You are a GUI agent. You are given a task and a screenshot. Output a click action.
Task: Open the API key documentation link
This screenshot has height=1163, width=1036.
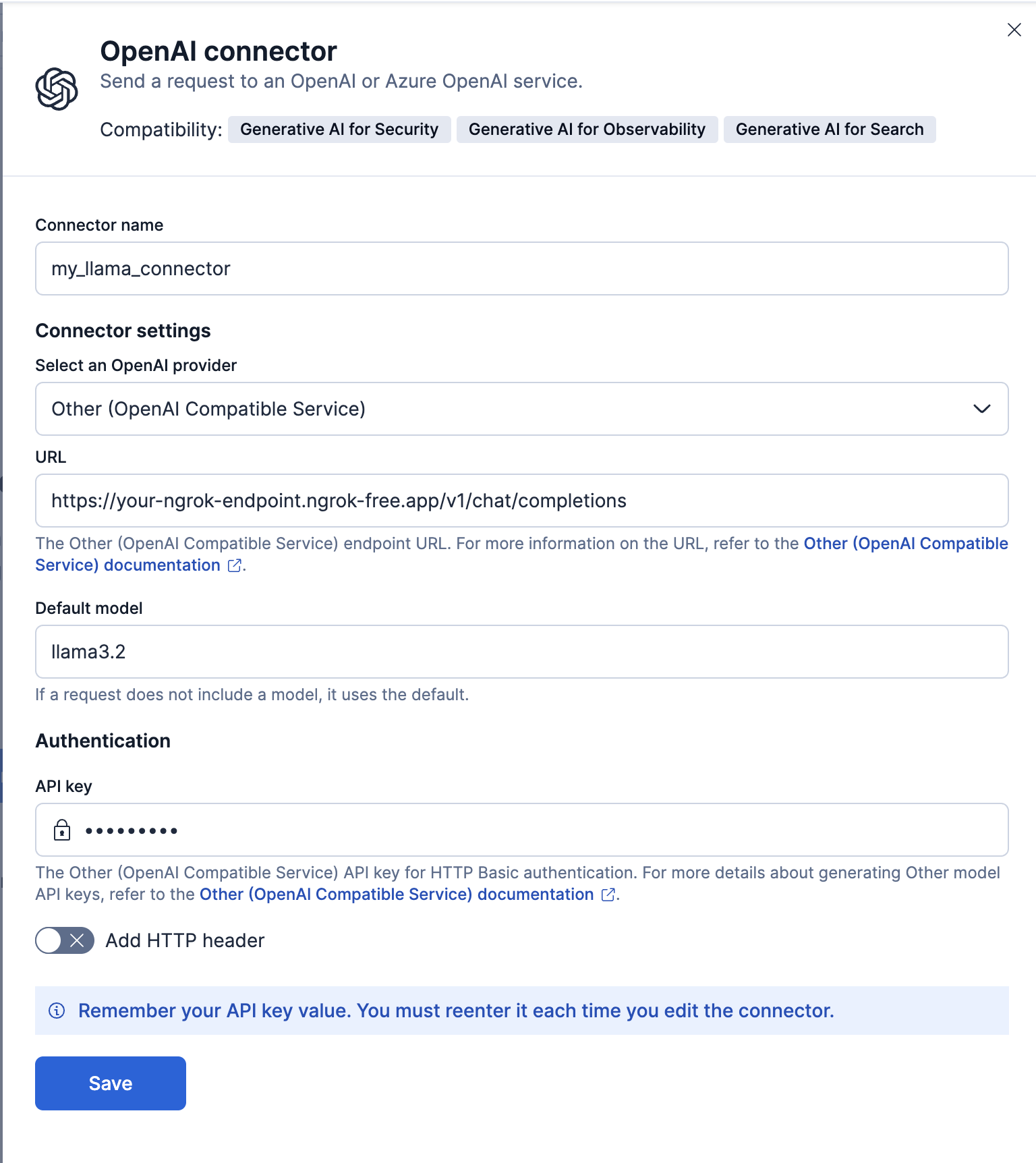click(397, 895)
